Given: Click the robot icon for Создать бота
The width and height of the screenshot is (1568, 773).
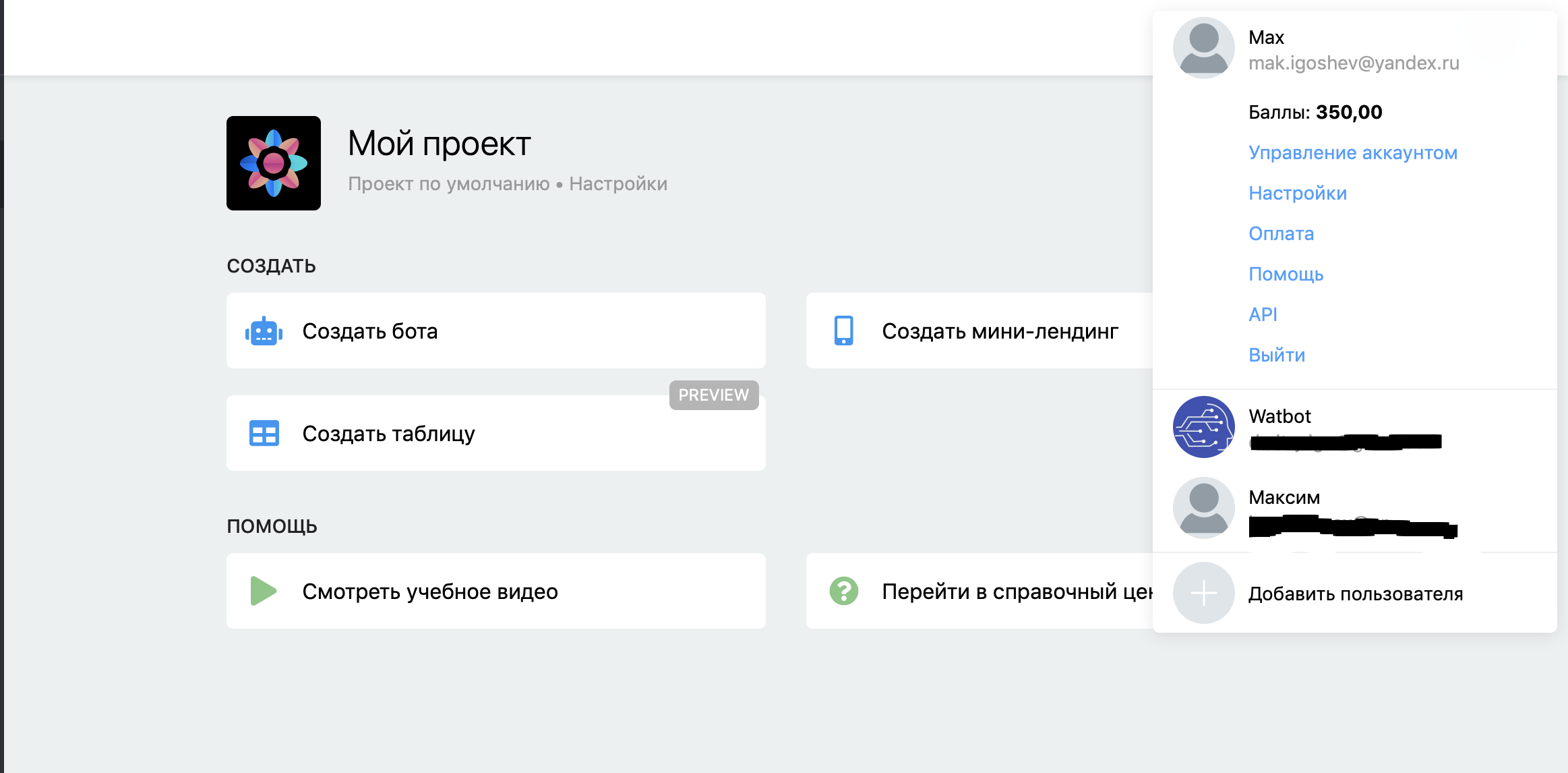Looking at the screenshot, I should (x=264, y=331).
